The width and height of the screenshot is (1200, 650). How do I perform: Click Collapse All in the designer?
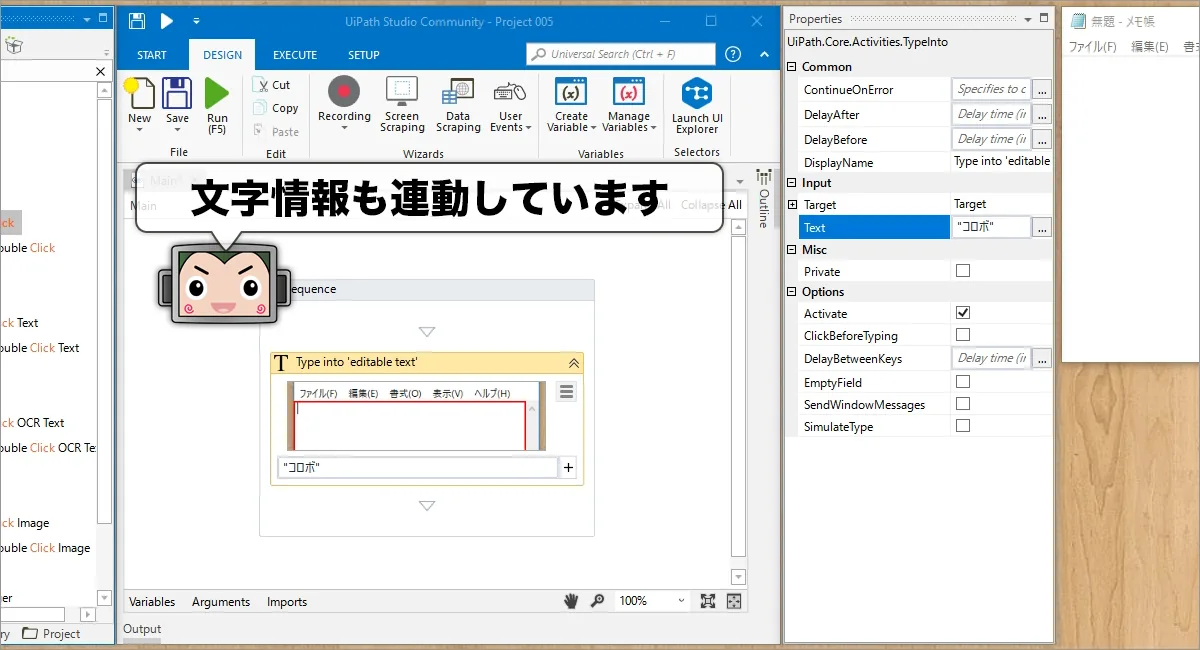pos(712,205)
